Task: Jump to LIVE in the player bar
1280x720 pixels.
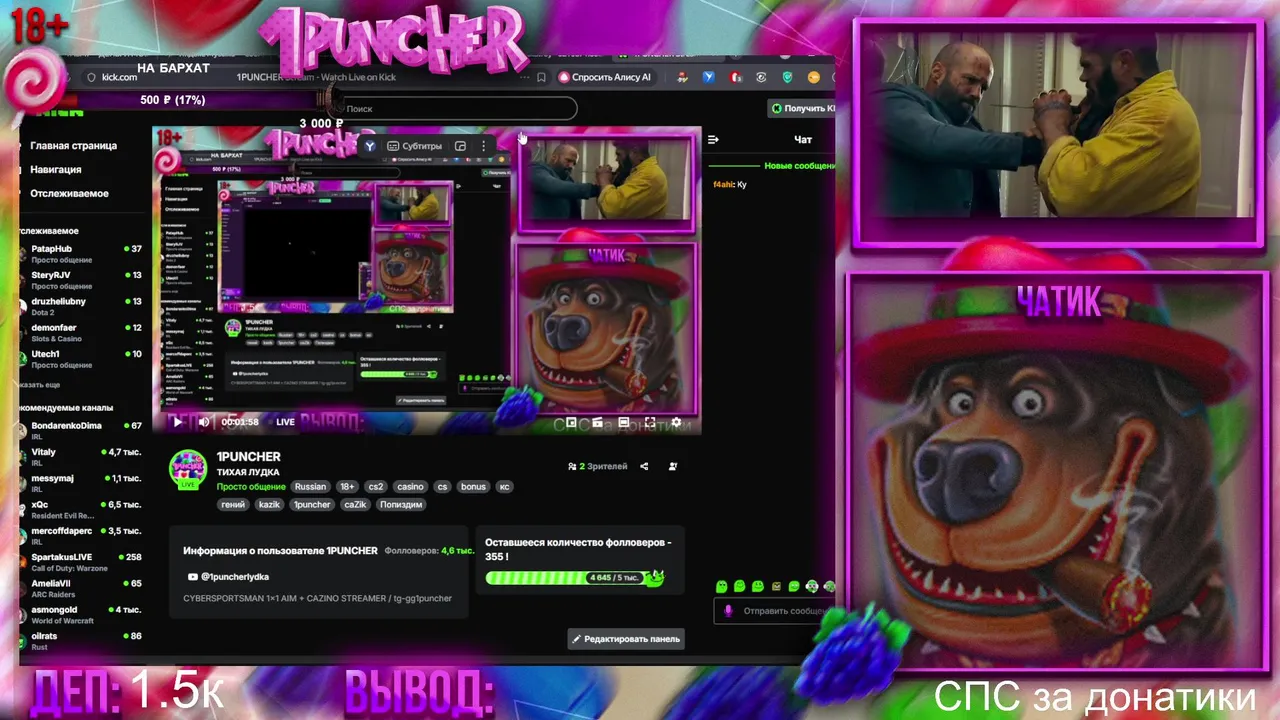Action: pos(285,422)
